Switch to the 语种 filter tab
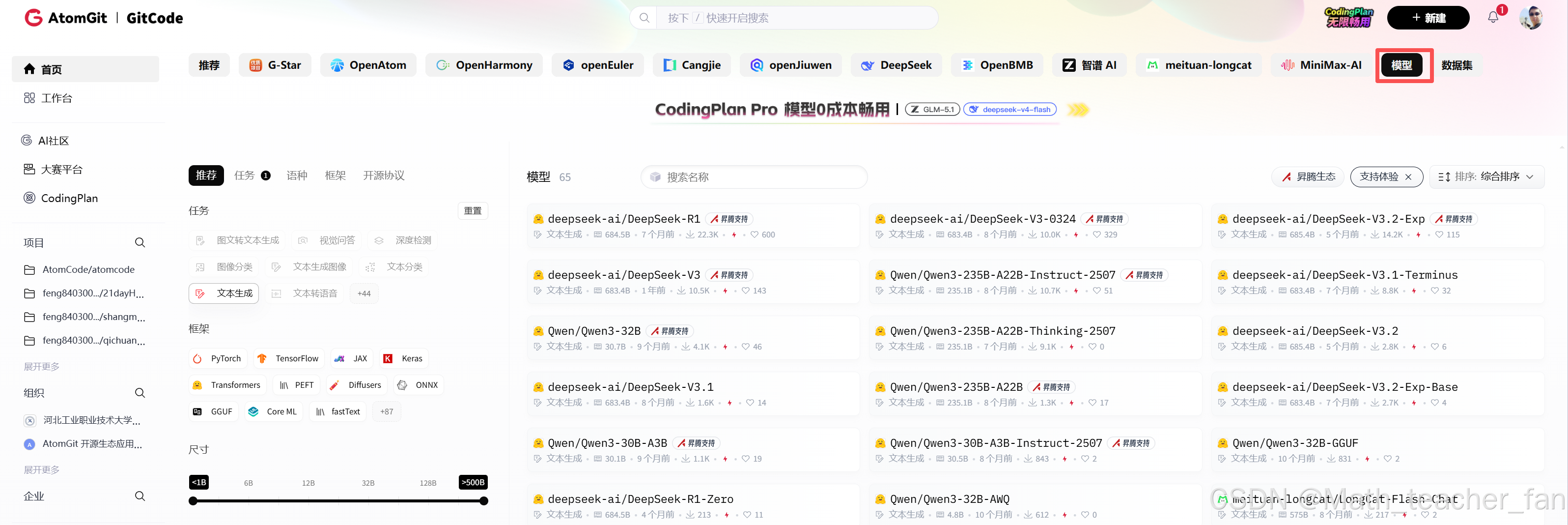Viewport: 1568px width, 525px height. tap(297, 175)
